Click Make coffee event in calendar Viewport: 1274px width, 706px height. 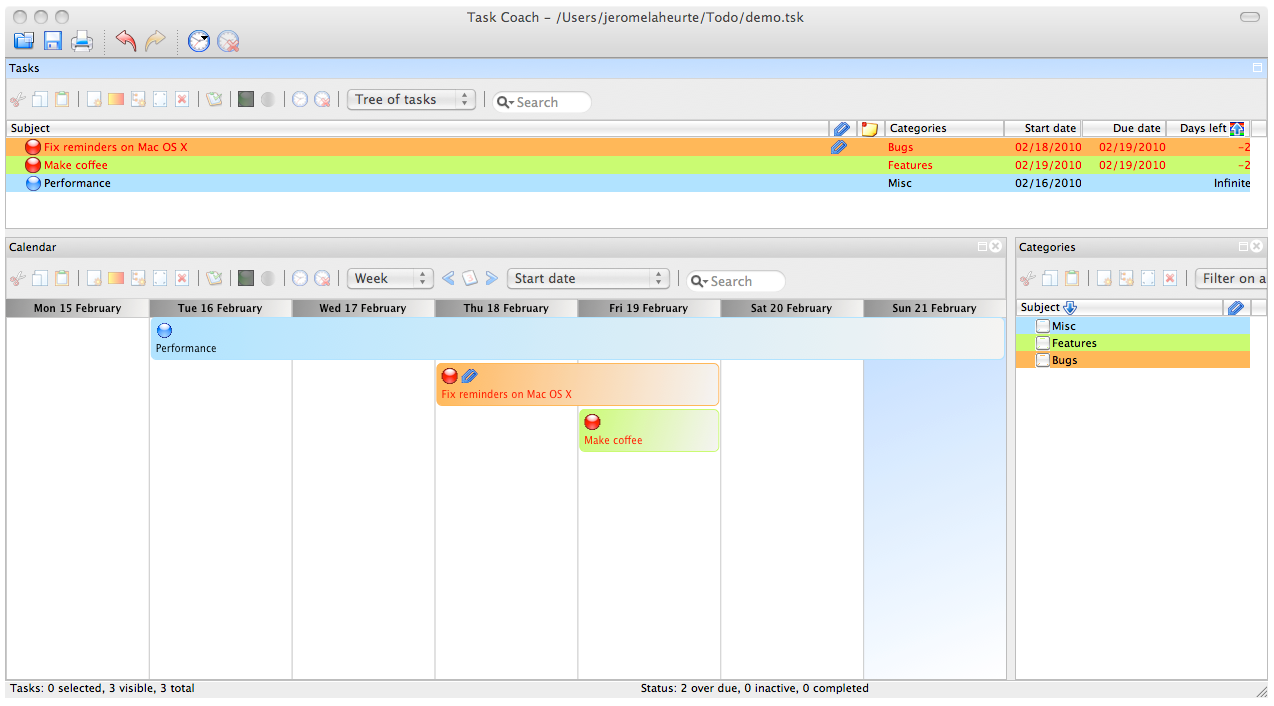pyautogui.click(x=649, y=430)
